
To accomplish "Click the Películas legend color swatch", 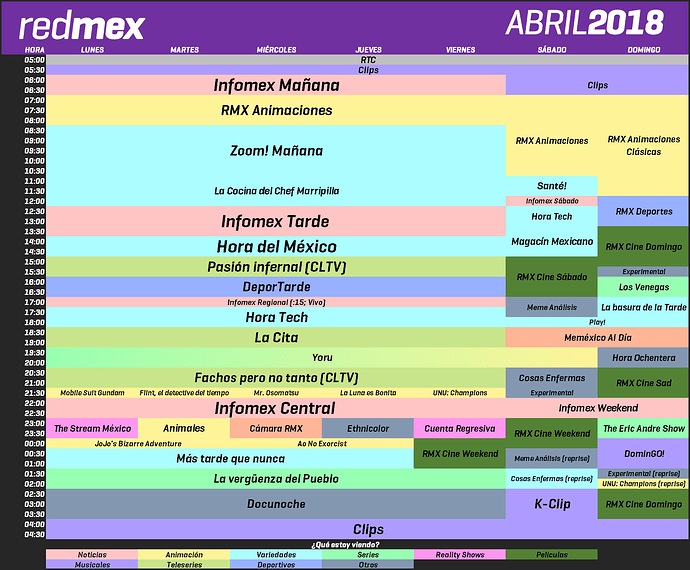I will click(x=552, y=555).
